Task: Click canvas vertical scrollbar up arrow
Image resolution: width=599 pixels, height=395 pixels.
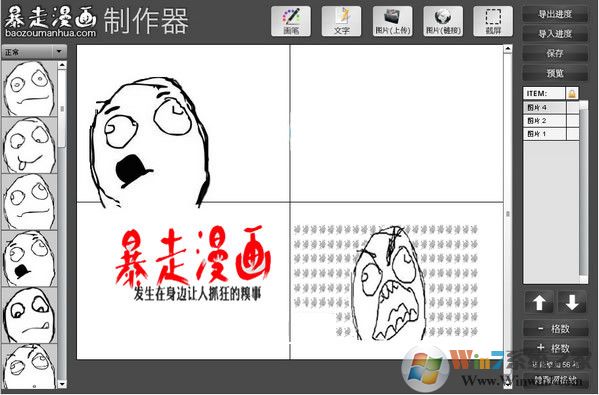Action: pyautogui.click(x=508, y=49)
